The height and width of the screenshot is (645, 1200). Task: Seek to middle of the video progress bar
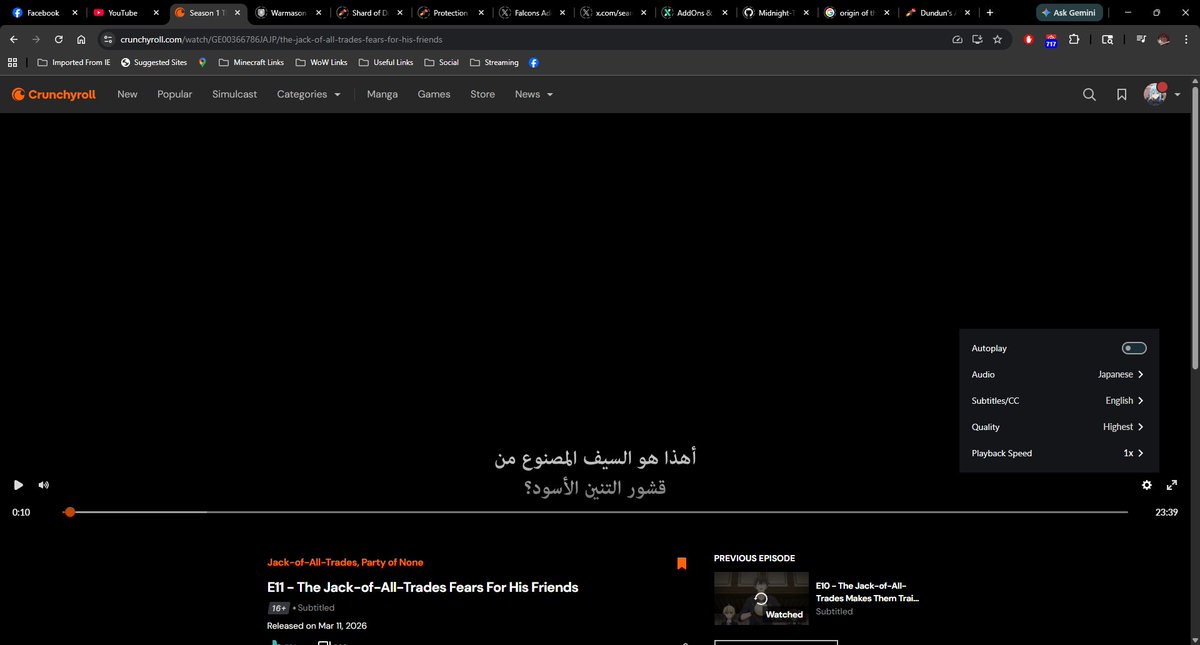[599, 512]
